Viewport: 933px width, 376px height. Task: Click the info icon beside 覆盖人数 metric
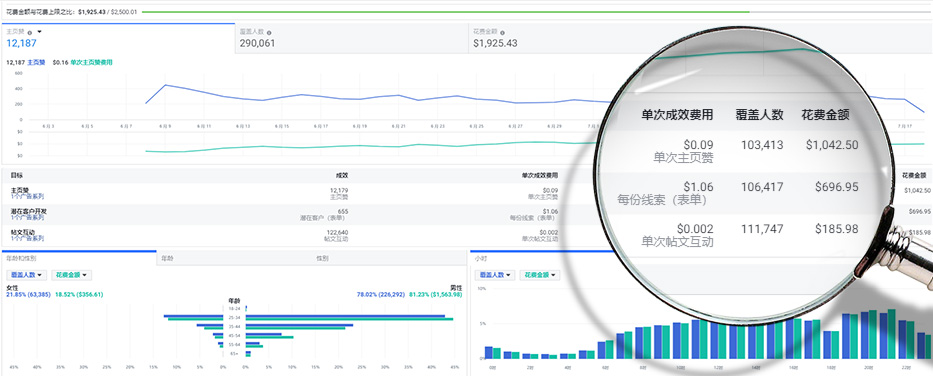pyautogui.click(x=269, y=32)
